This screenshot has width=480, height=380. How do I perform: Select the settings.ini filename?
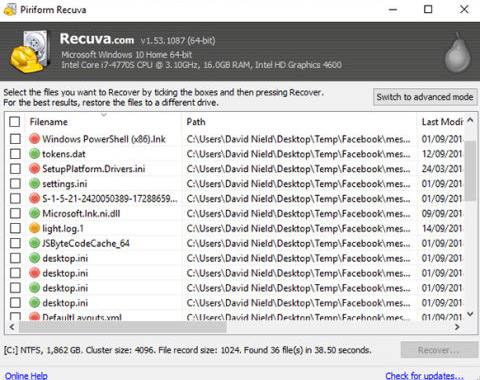pyautogui.click(x=65, y=184)
